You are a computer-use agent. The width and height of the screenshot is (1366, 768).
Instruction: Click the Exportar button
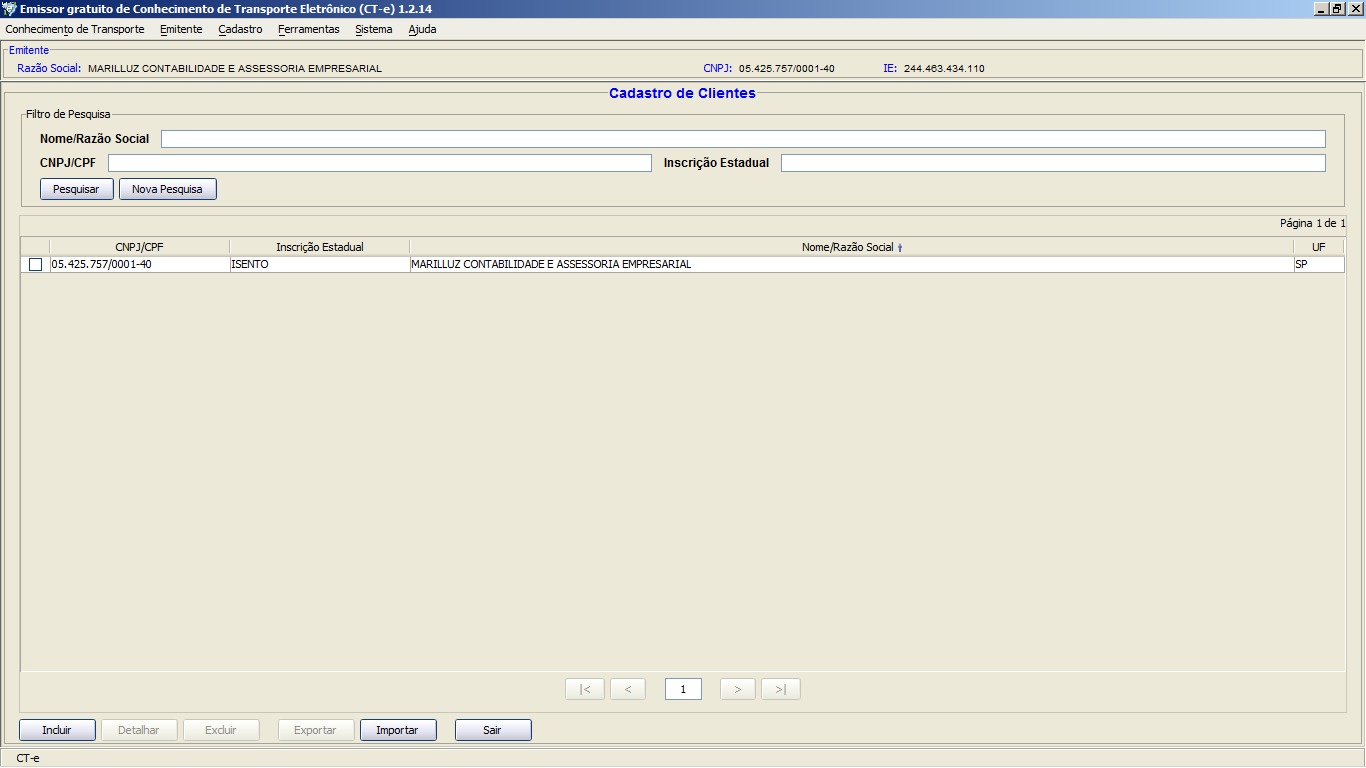coord(315,730)
